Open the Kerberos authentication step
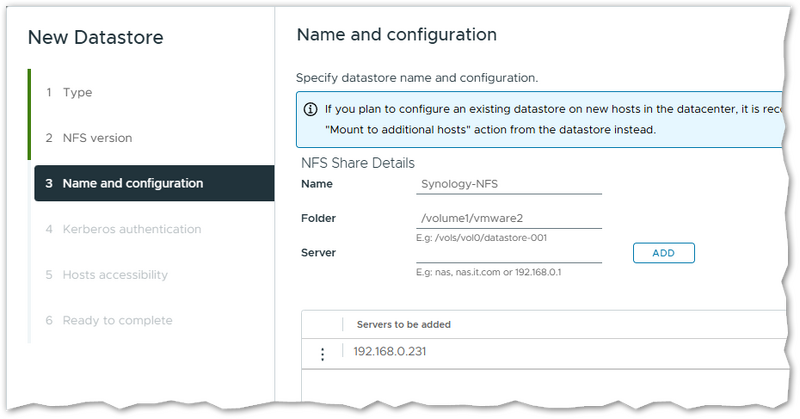The height and width of the screenshot is (419, 800). [131, 229]
